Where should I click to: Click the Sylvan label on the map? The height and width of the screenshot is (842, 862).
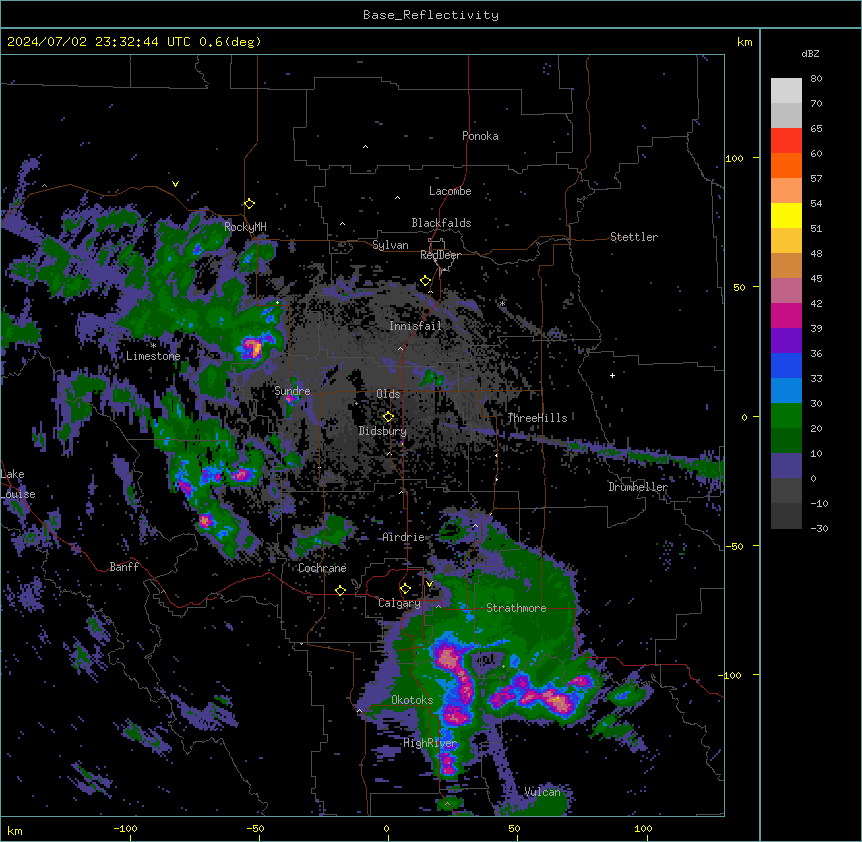(390, 245)
